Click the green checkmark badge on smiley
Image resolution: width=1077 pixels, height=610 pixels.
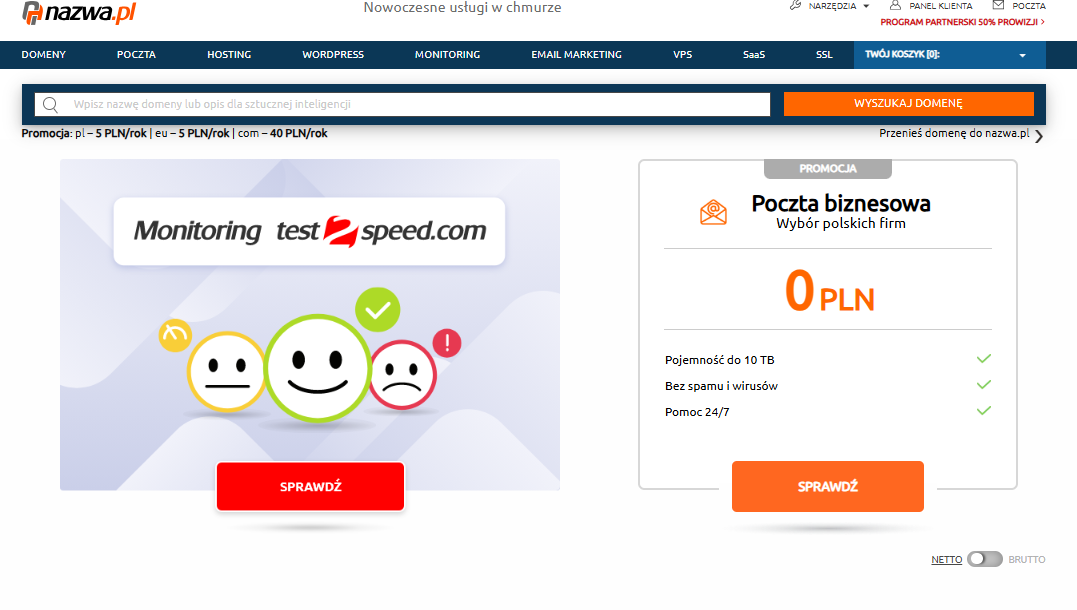378,310
